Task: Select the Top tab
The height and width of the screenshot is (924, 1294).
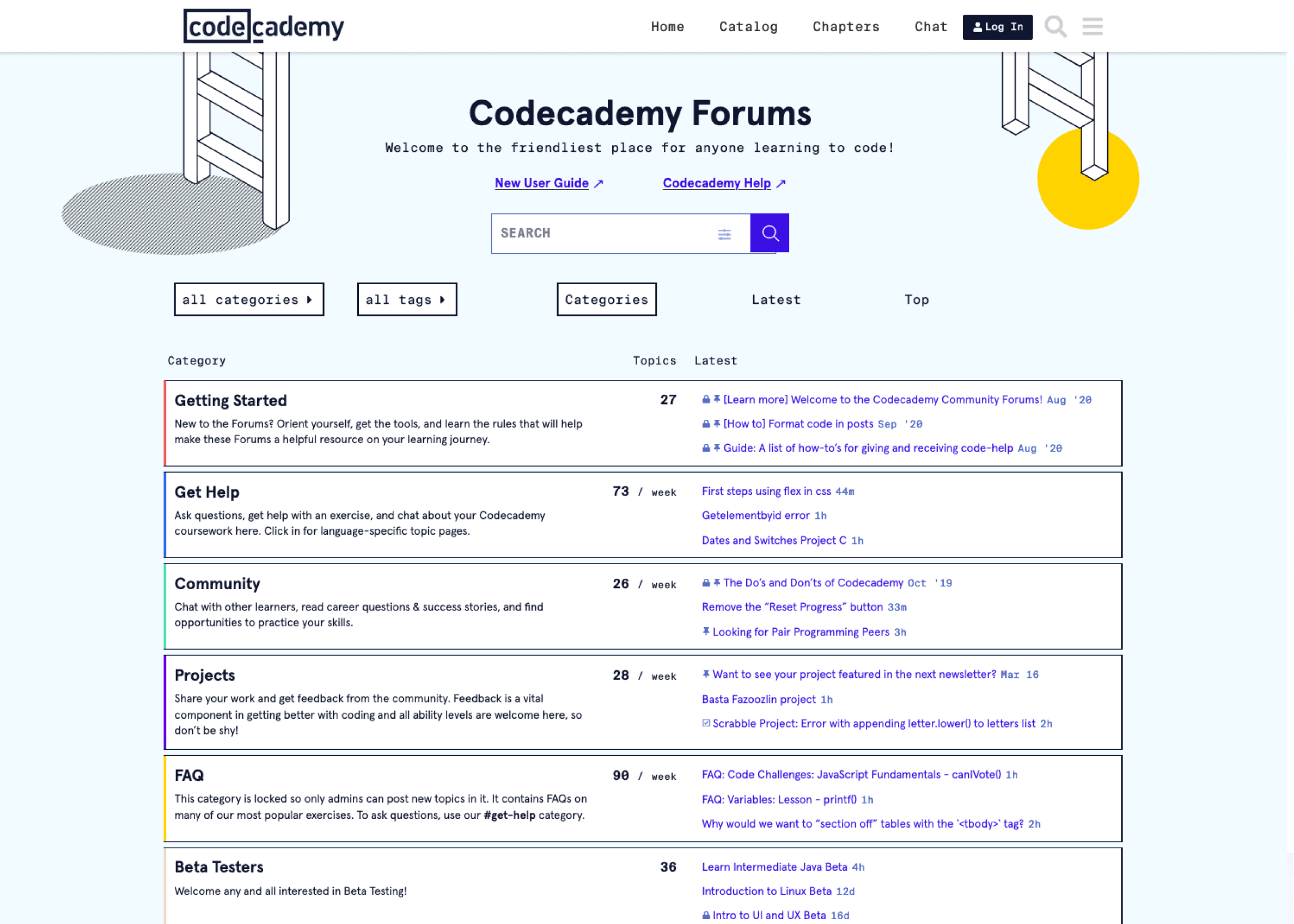Action: coord(916,299)
